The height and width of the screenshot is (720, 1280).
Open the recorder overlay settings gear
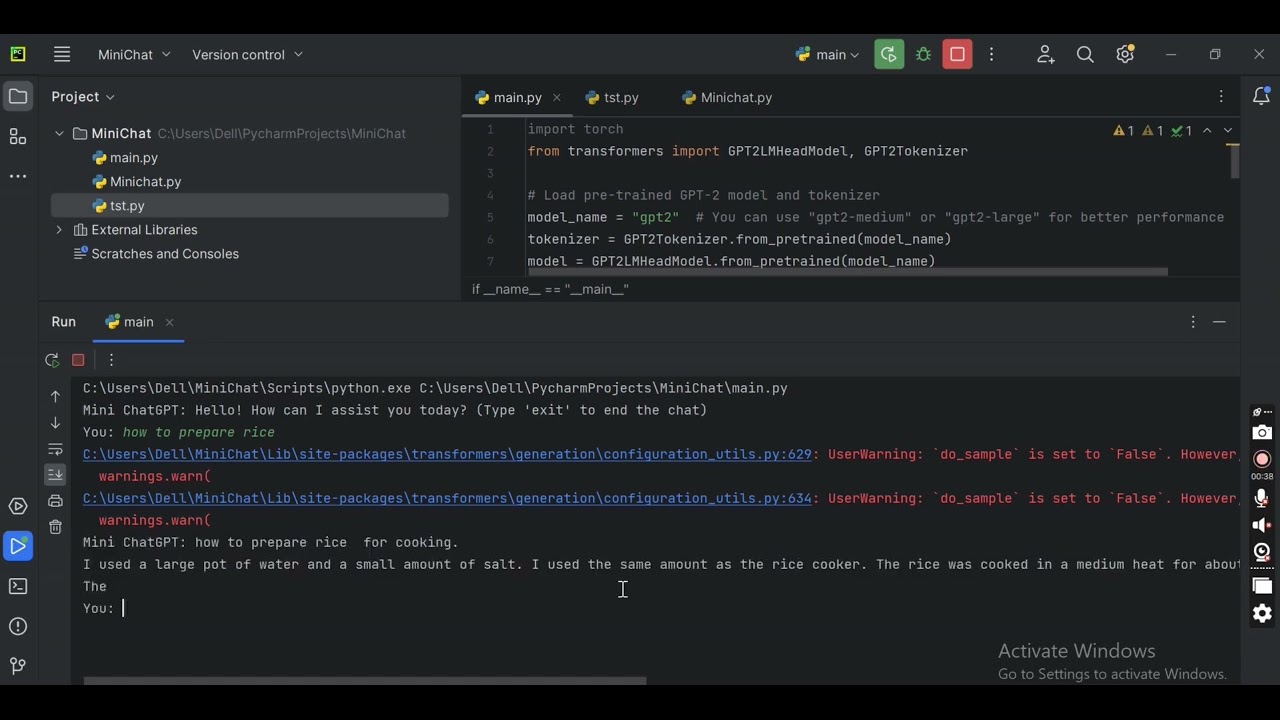[x=1262, y=613]
